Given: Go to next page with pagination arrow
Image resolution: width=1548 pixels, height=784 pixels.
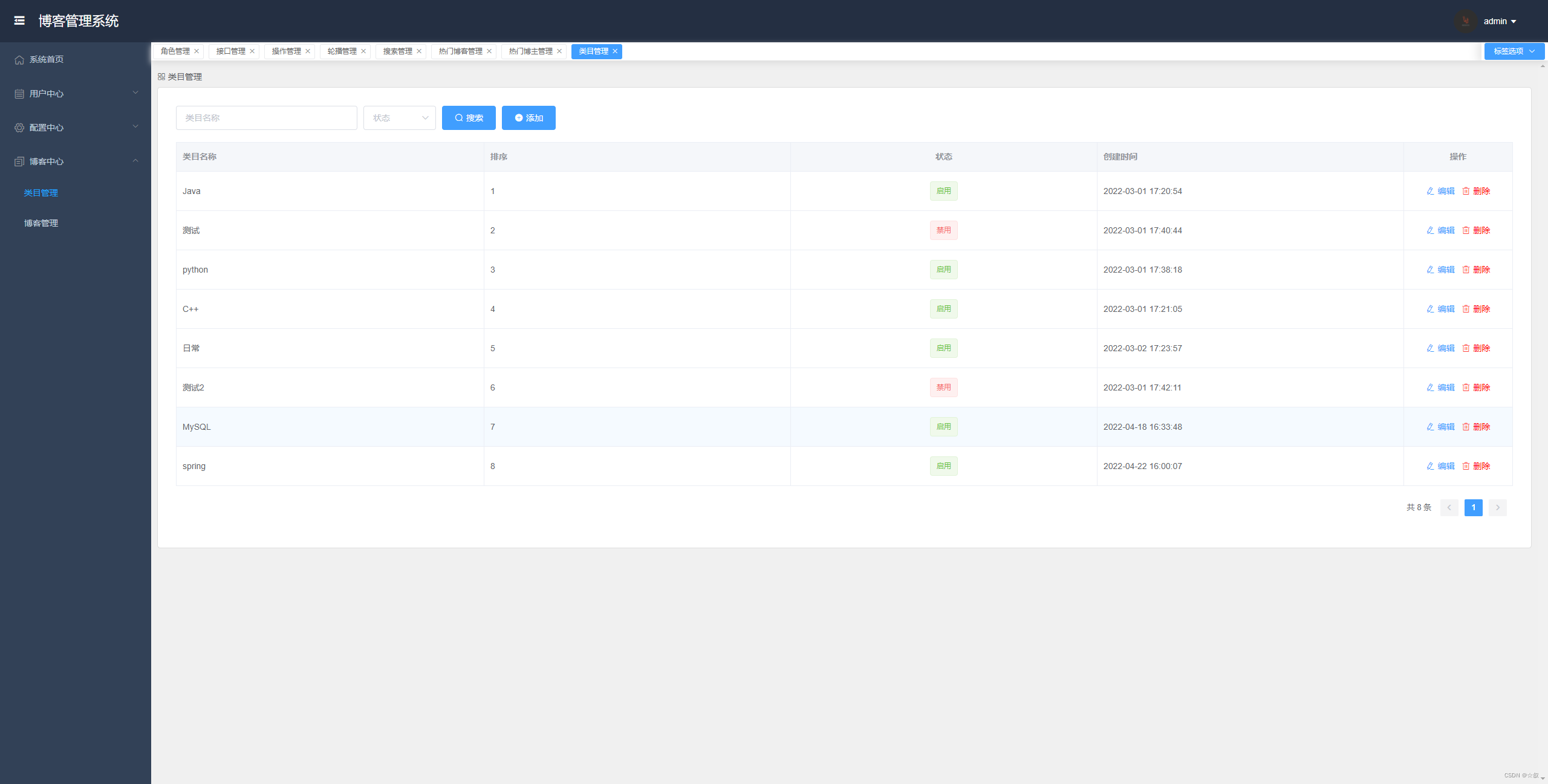Looking at the screenshot, I should pos(1498,508).
